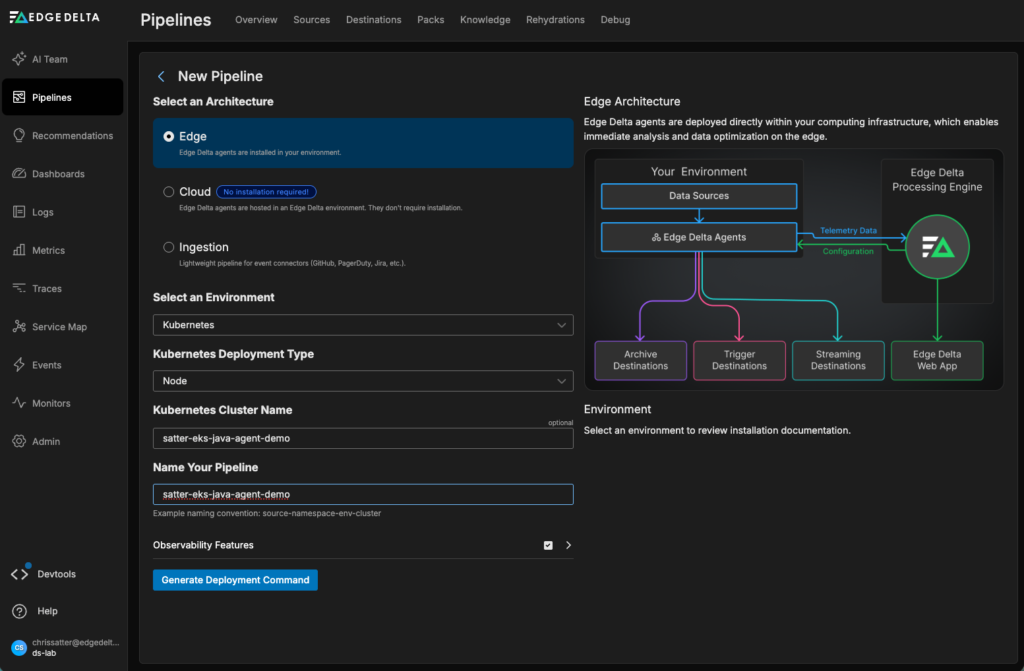The width and height of the screenshot is (1024, 671).
Task: Select the Ingestion architecture radio button
Action: click(168, 247)
